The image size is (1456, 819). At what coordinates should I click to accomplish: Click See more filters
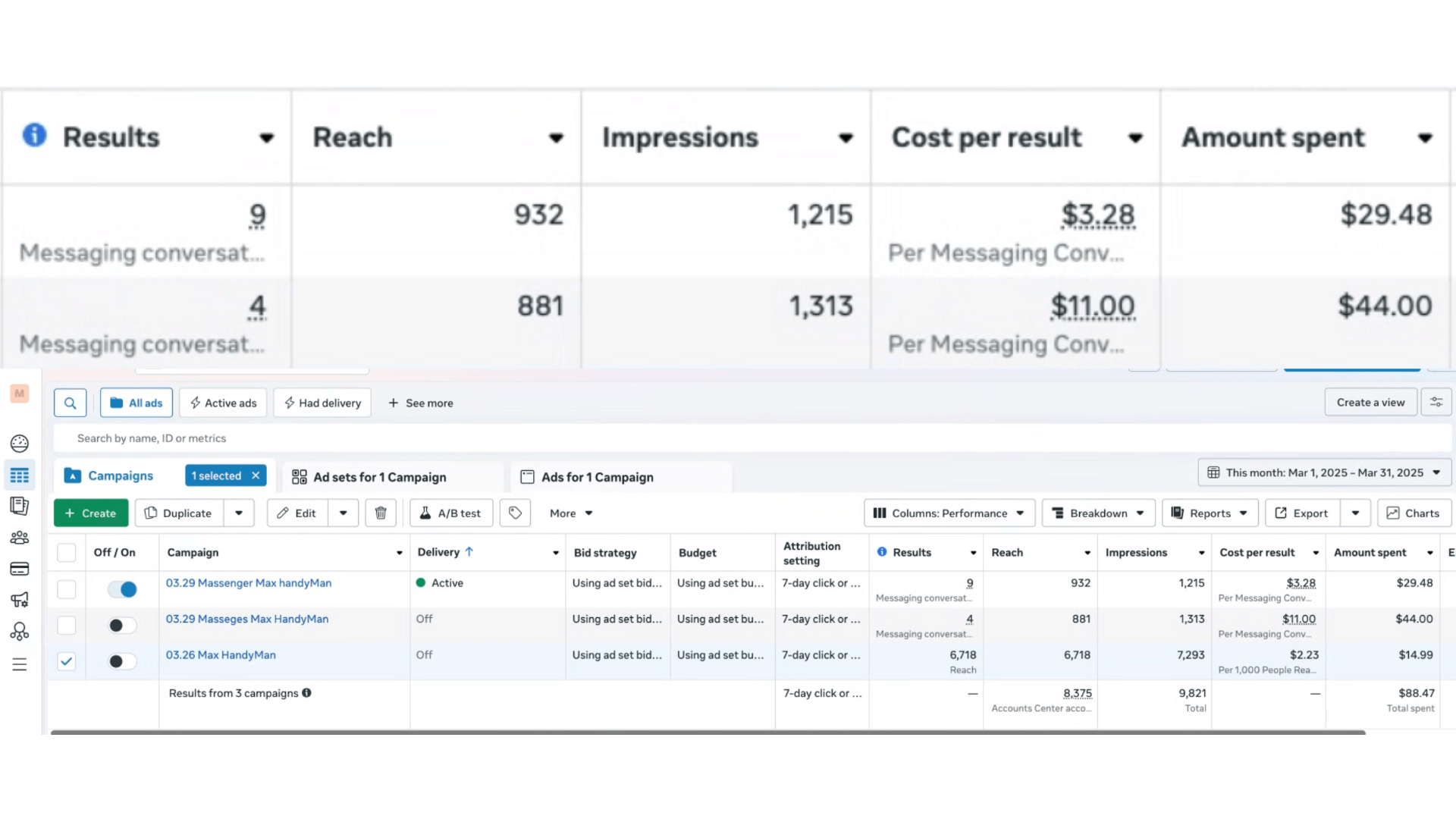coord(421,403)
